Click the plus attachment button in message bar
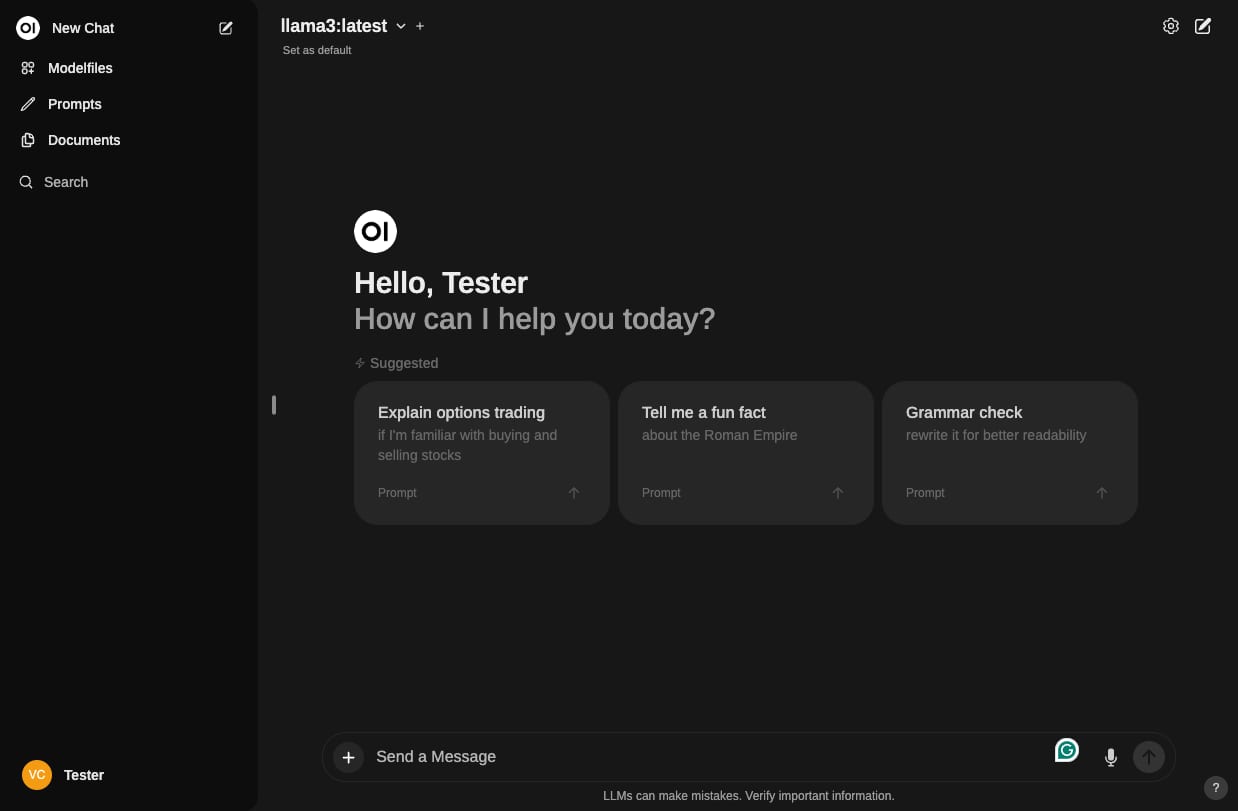1238x811 pixels. click(x=348, y=757)
